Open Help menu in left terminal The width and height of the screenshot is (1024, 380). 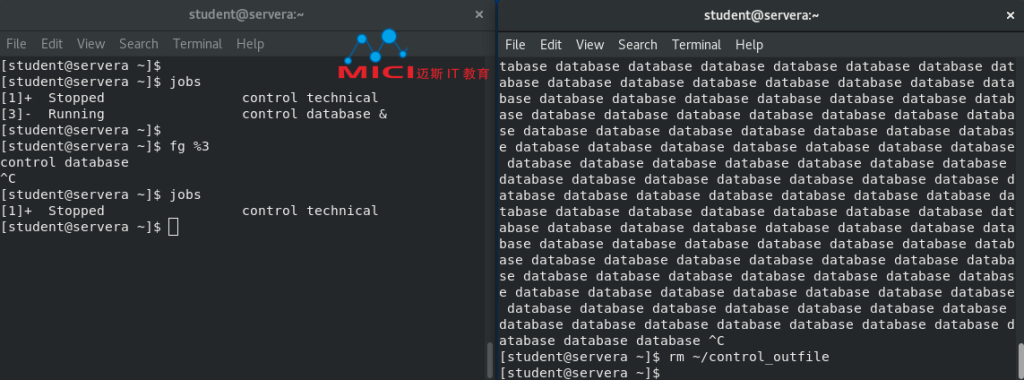(x=250, y=44)
